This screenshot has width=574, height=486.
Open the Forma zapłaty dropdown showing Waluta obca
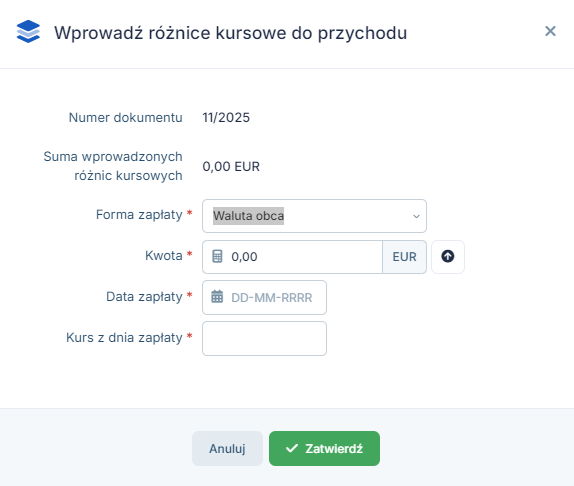click(x=314, y=216)
